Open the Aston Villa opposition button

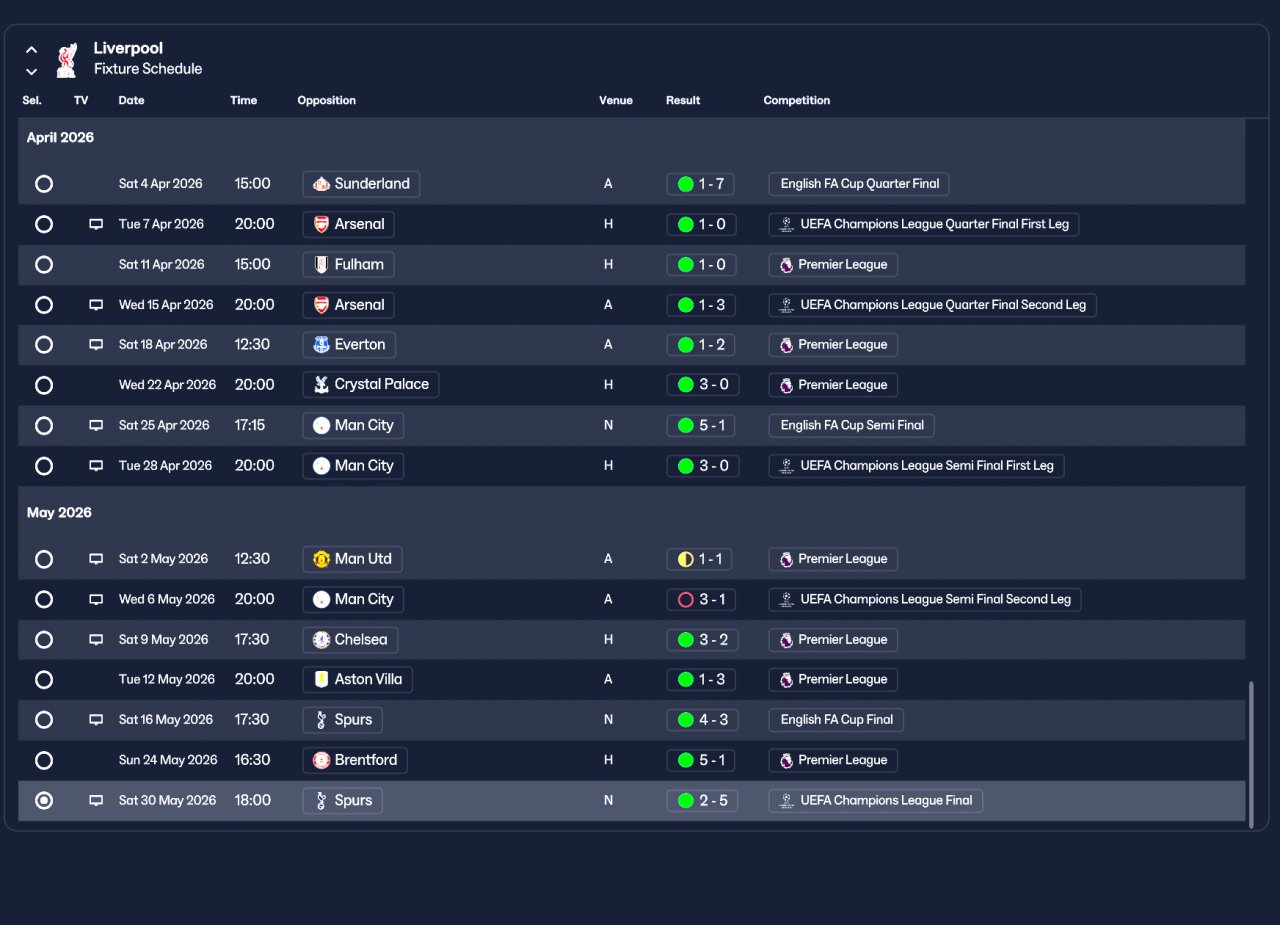[x=358, y=679]
